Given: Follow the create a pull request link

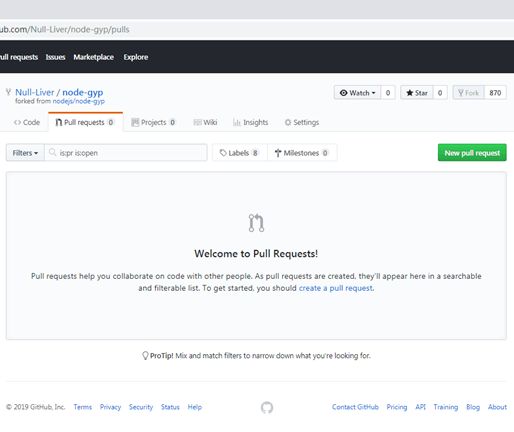Looking at the screenshot, I should [x=335, y=288].
